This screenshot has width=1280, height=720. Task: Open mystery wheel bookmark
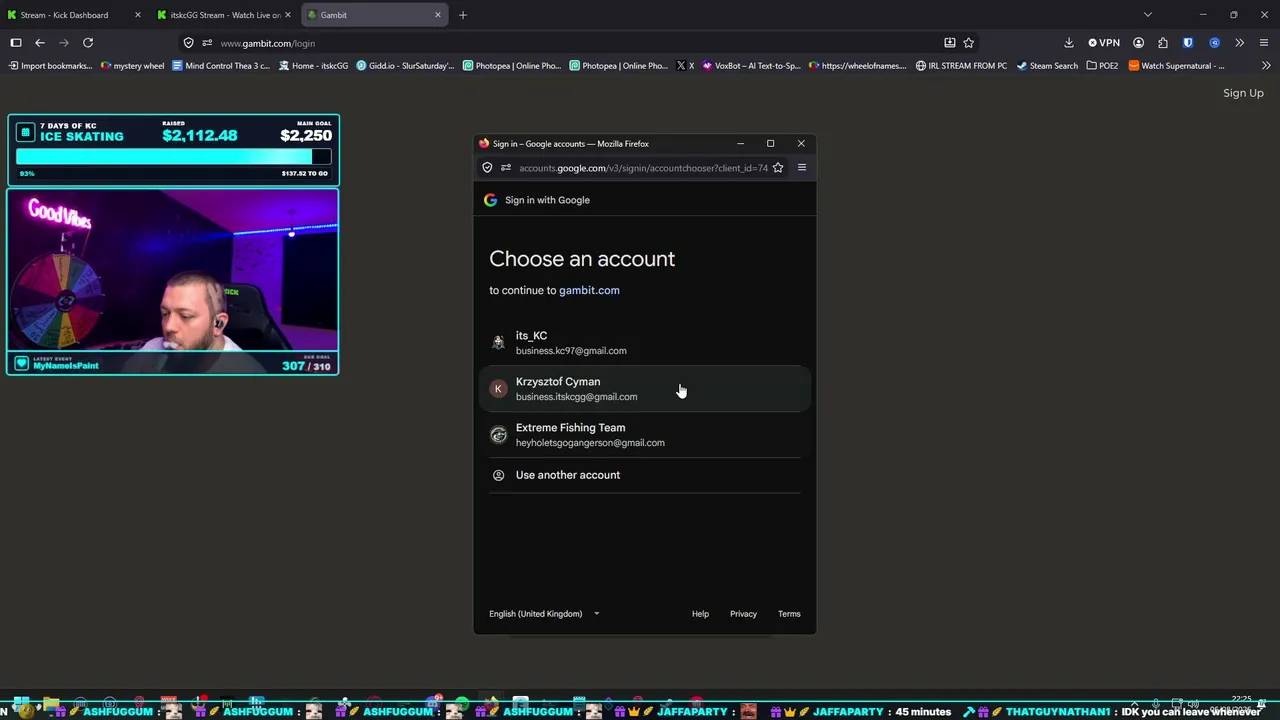click(x=132, y=66)
